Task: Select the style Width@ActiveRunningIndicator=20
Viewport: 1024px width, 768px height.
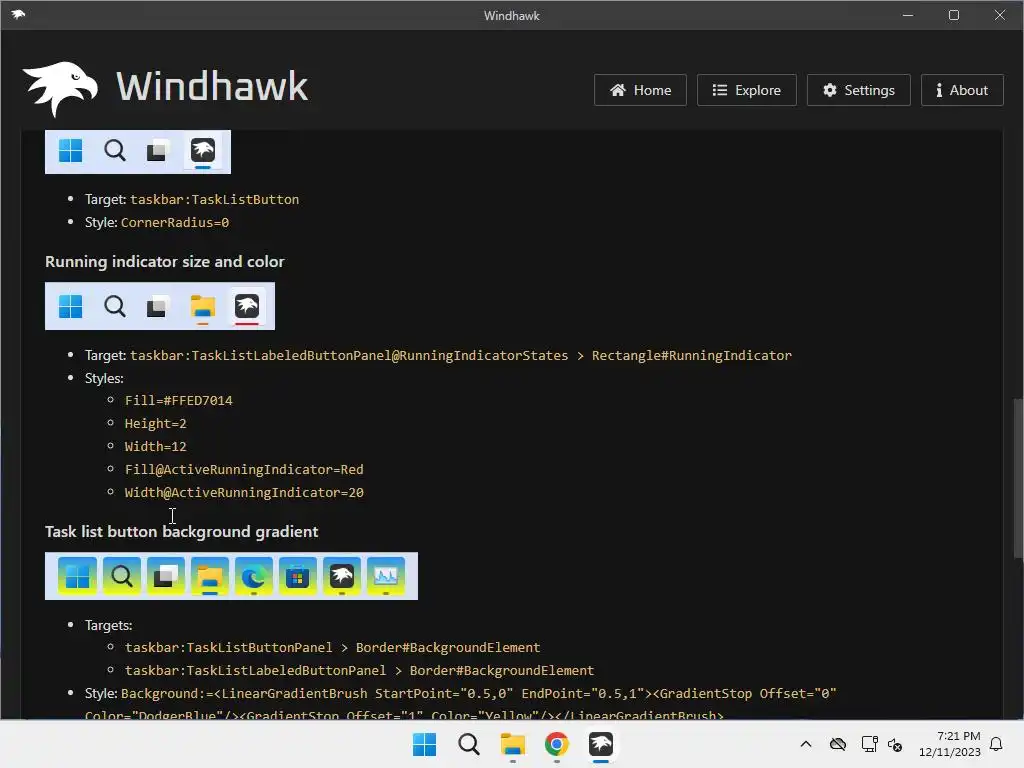Action: click(244, 492)
